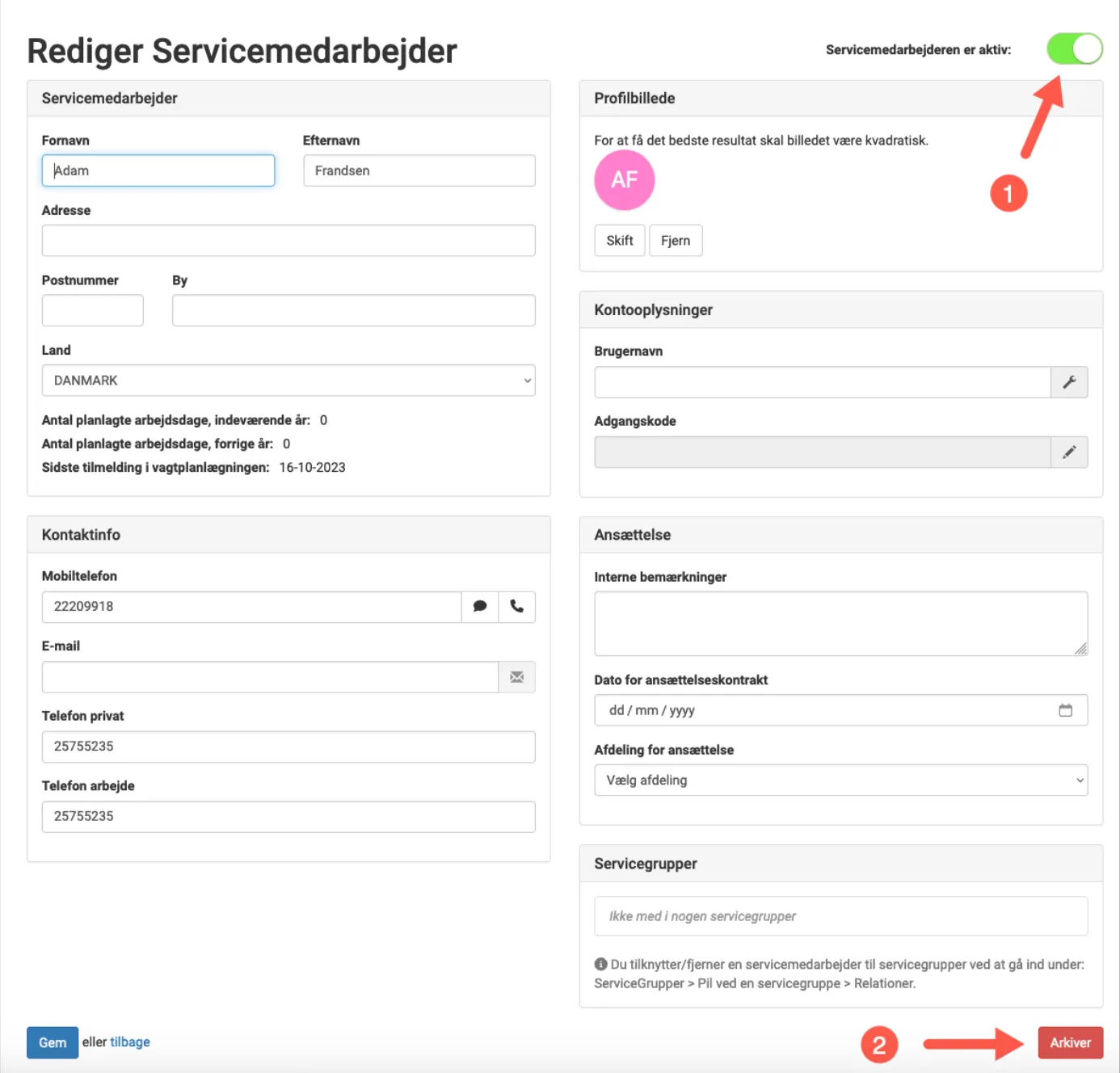Click the wrench icon beside Brugernavn

[1069, 382]
